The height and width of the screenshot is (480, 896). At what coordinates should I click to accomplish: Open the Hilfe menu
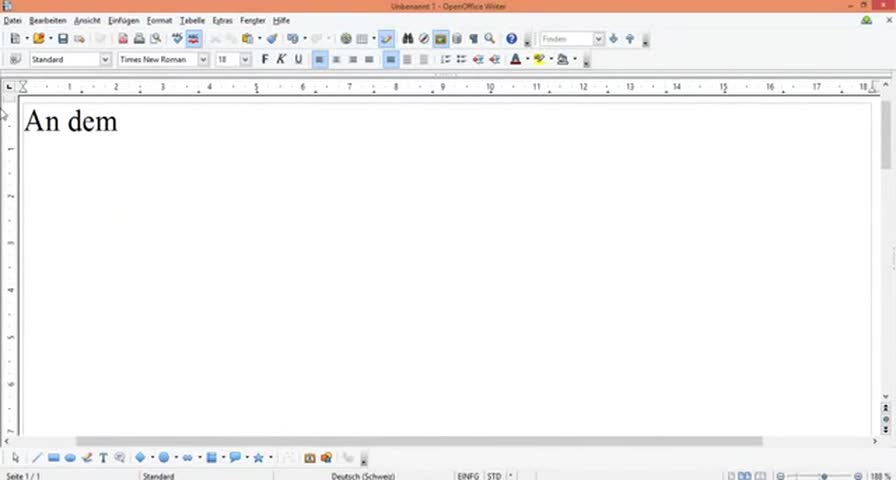tap(281, 21)
